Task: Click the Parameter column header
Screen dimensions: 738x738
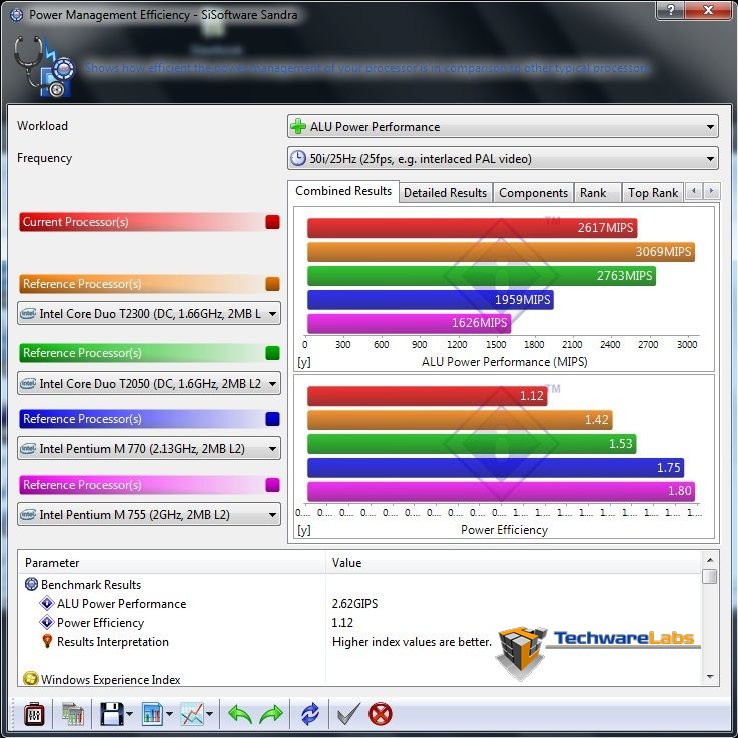Action: pos(172,563)
